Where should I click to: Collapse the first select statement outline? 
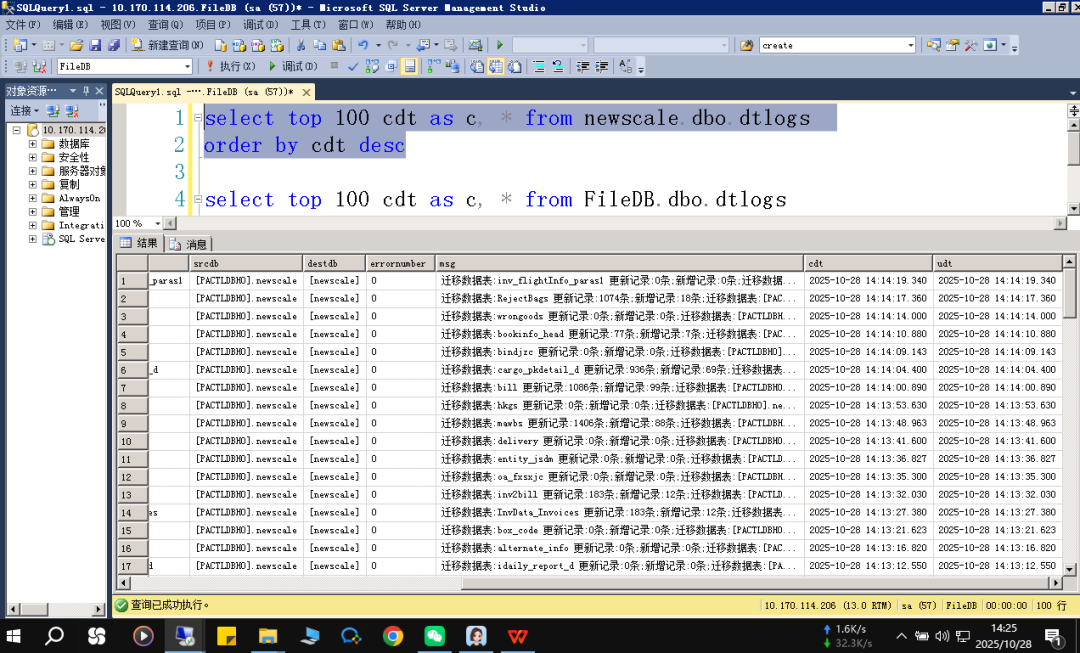pyautogui.click(x=198, y=118)
